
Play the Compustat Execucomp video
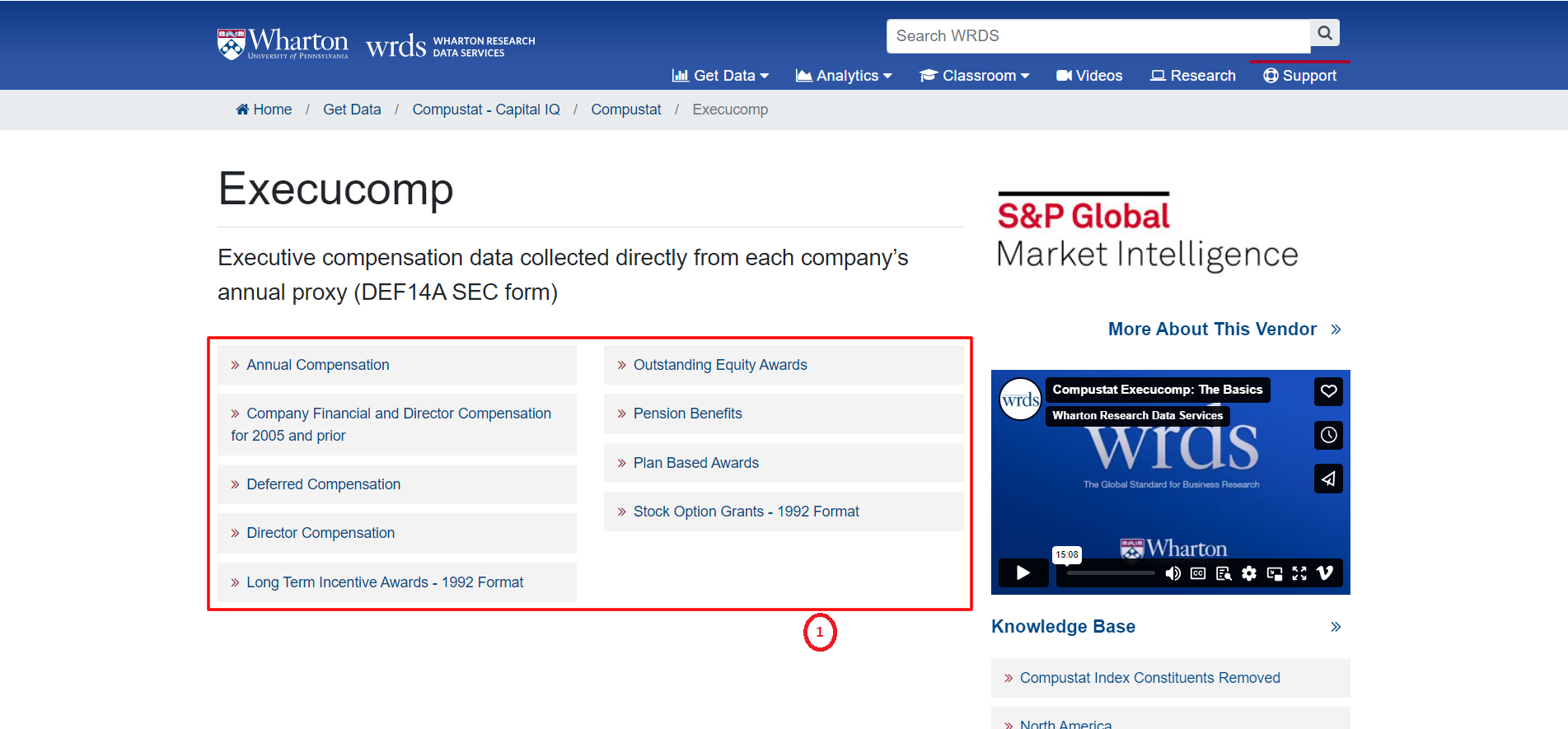pos(1023,573)
